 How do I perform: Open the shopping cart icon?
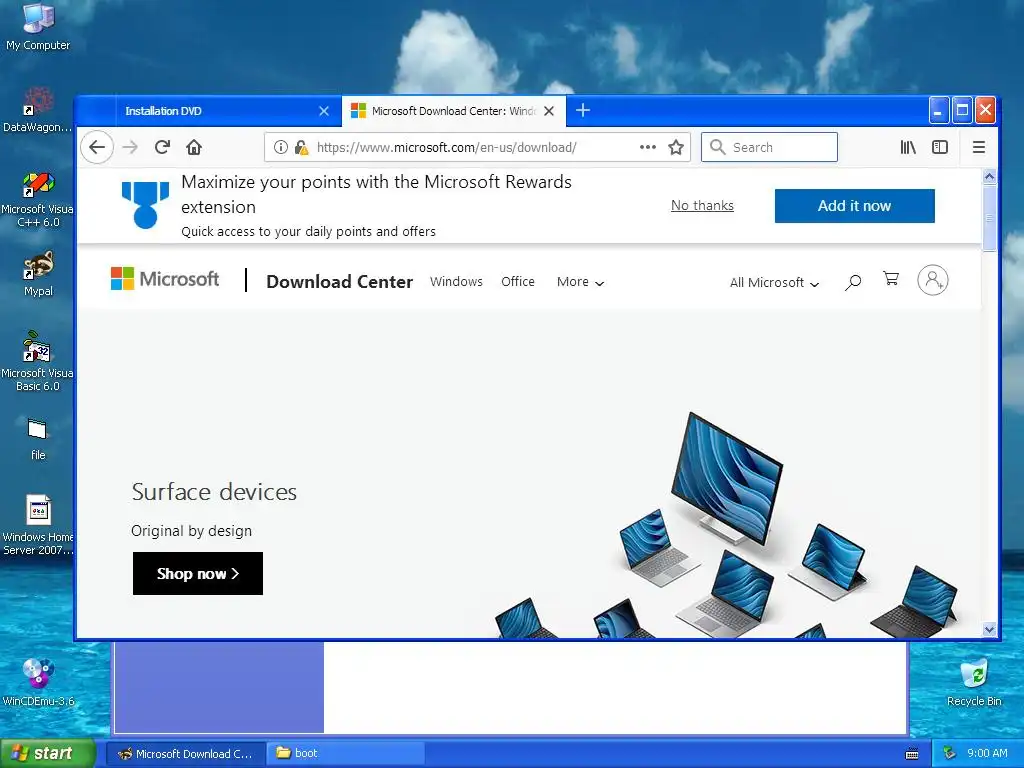click(x=891, y=279)
